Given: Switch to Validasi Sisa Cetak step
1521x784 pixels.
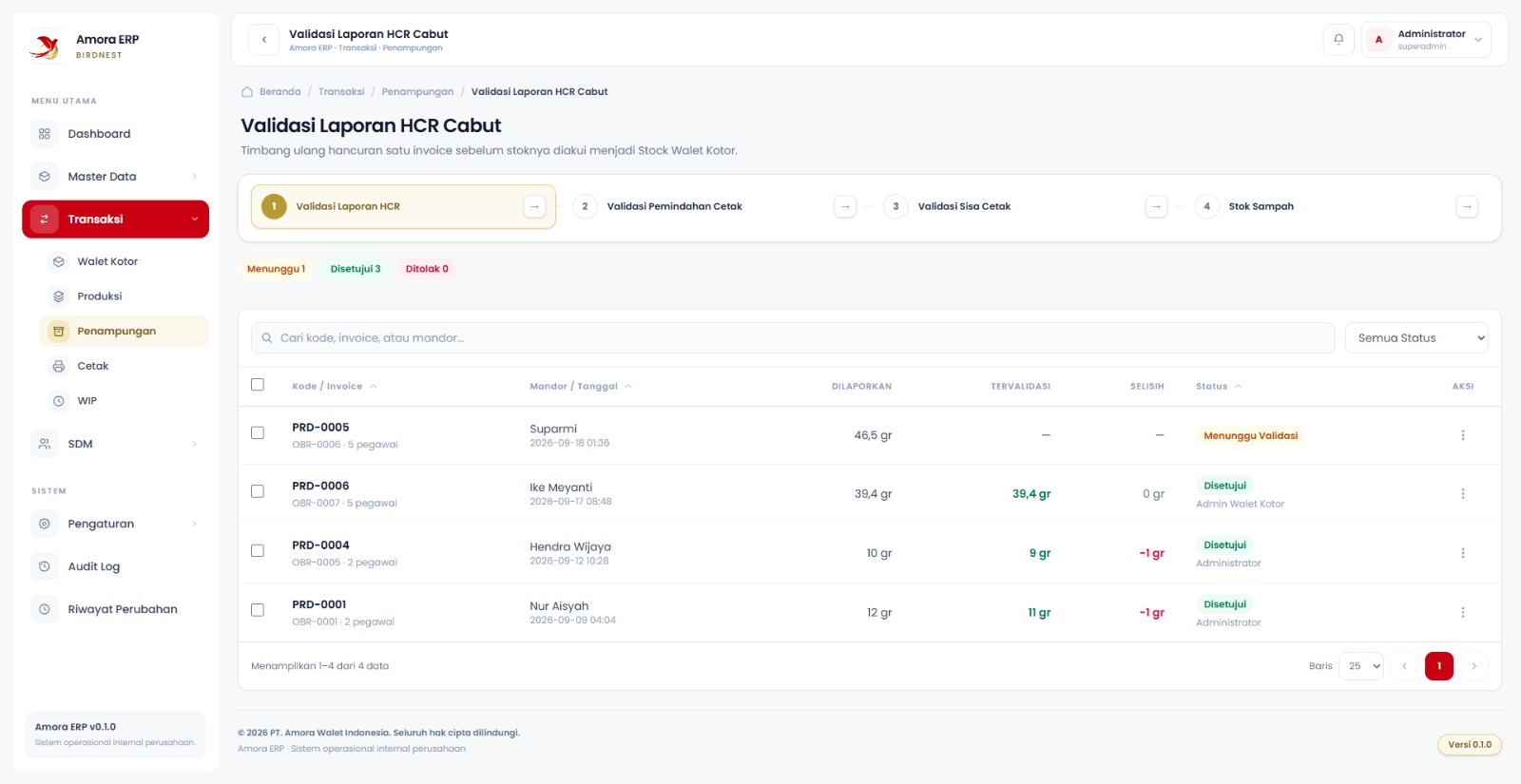Looking at the screenshot, I should [x=1025, y=206].
